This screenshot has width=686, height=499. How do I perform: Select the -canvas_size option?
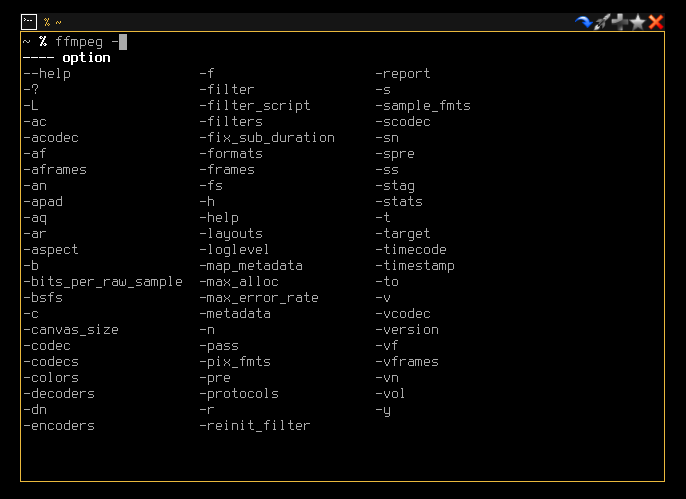click(x=71, y=330)
